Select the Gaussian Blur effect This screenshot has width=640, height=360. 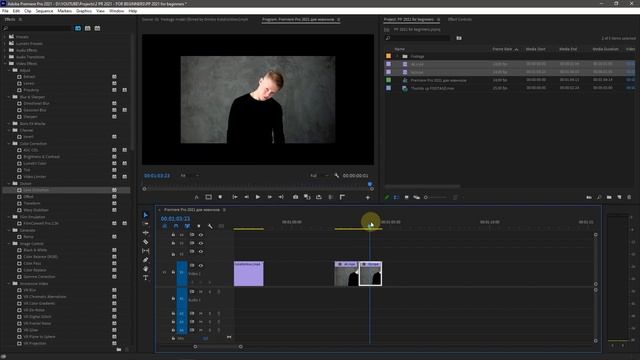[x=35, y=110]
